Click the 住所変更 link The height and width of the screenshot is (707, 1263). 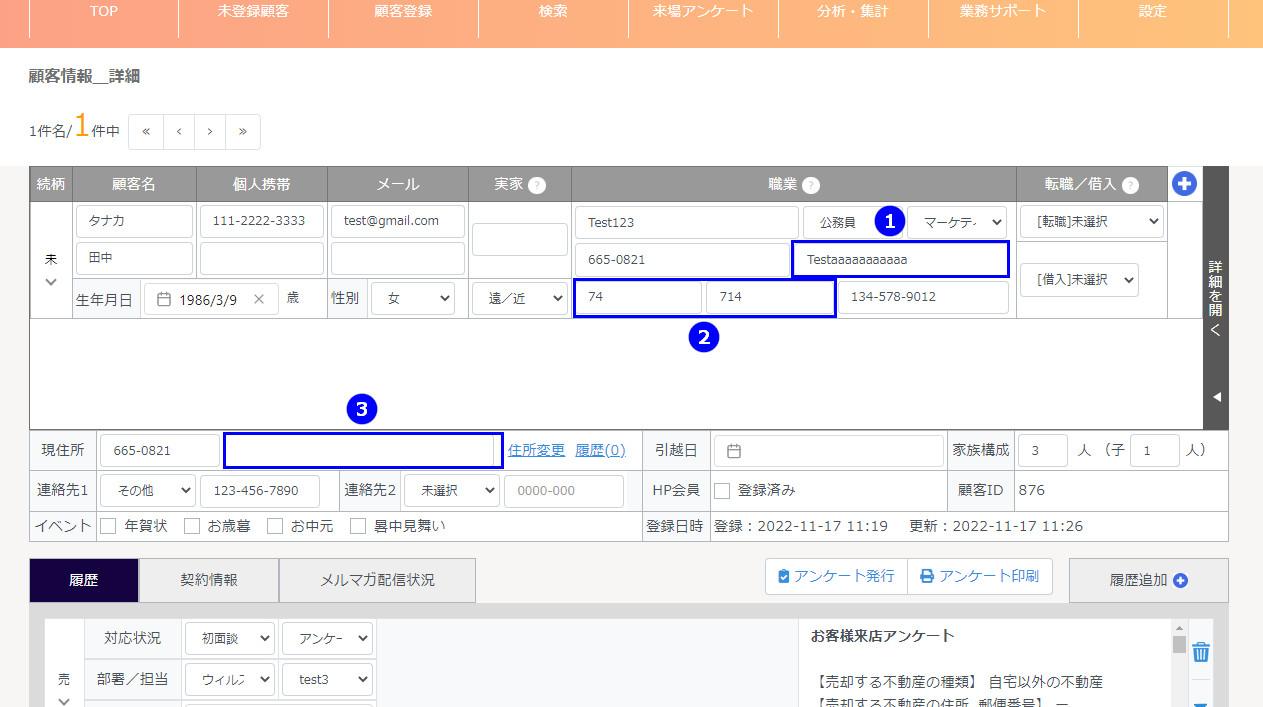point(536,451)
